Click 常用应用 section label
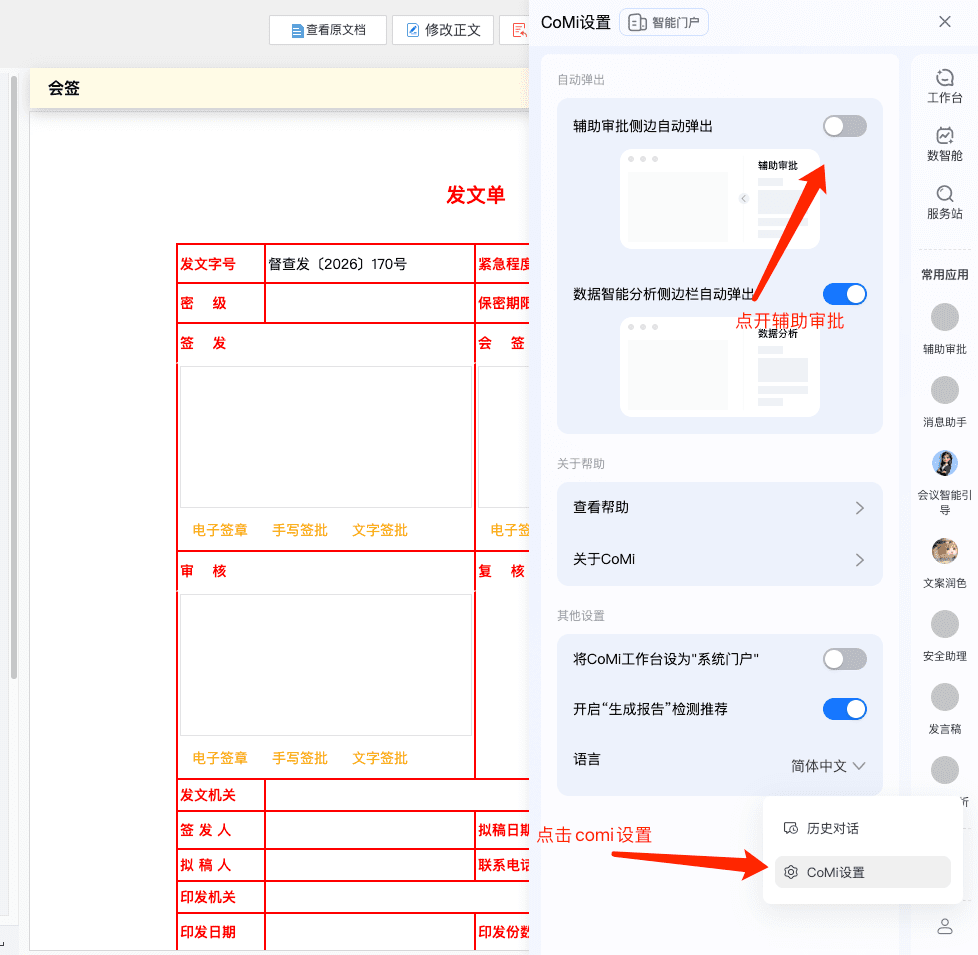Screen dimensions: 978x955 [944, 274]
